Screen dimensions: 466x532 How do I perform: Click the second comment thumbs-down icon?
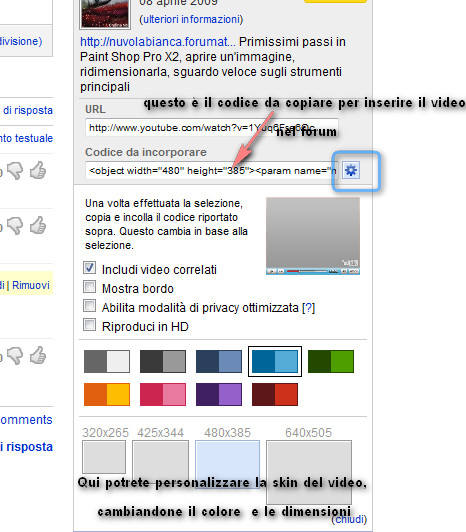click(15, 226)
